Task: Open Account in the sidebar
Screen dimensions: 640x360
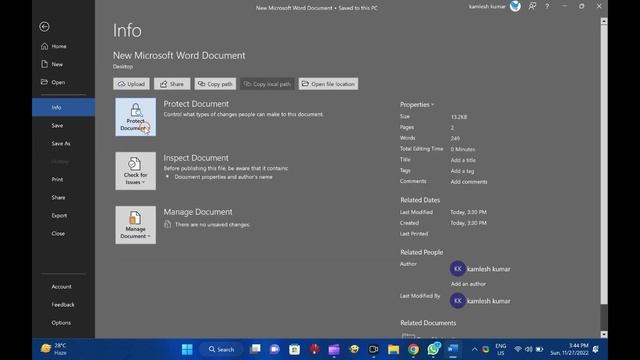Action: 63,287
